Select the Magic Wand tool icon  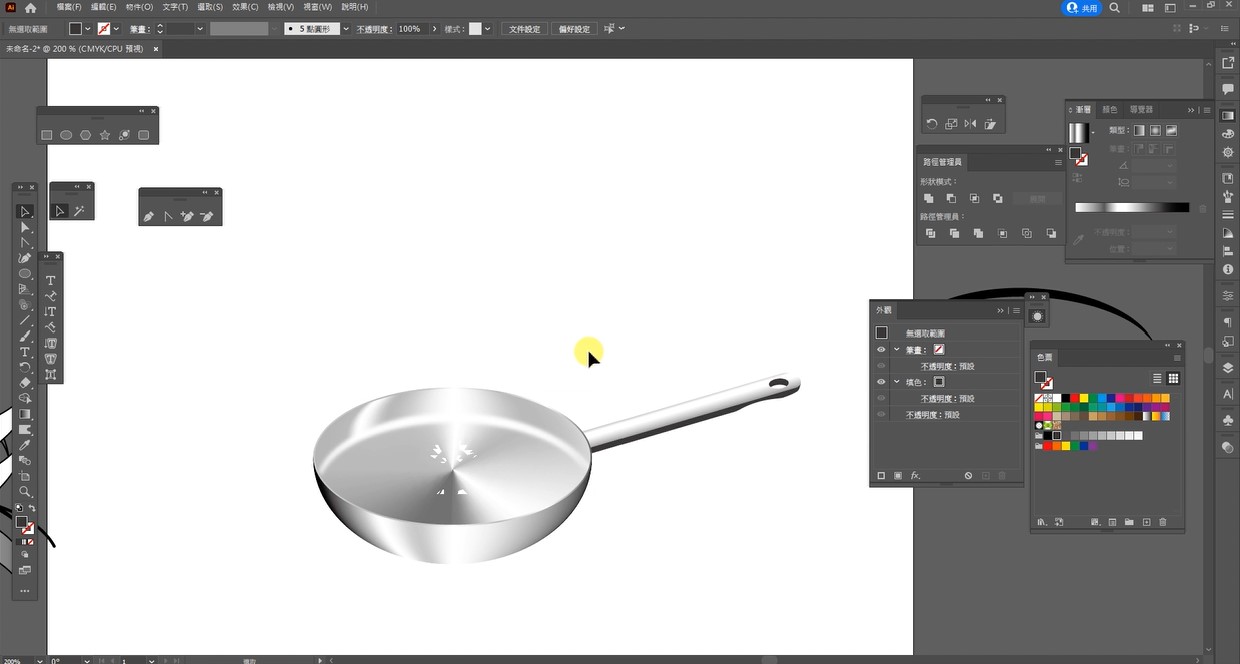pos(79,211)
